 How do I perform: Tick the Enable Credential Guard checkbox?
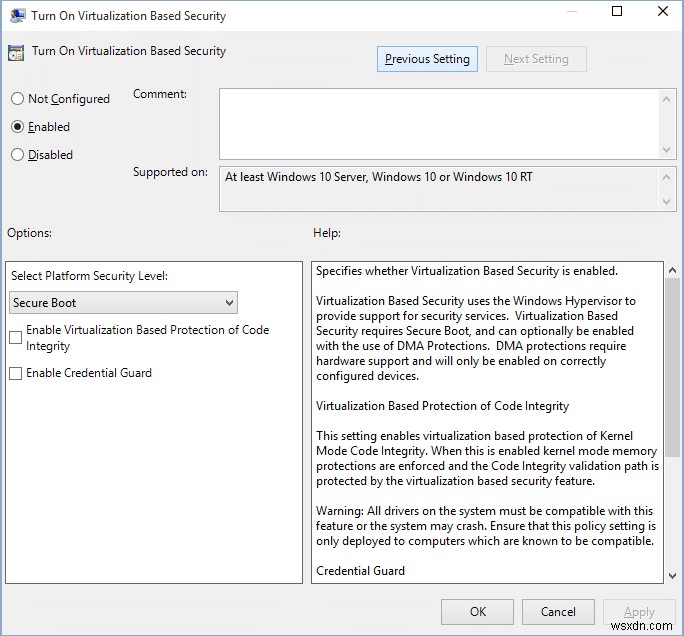16,373
